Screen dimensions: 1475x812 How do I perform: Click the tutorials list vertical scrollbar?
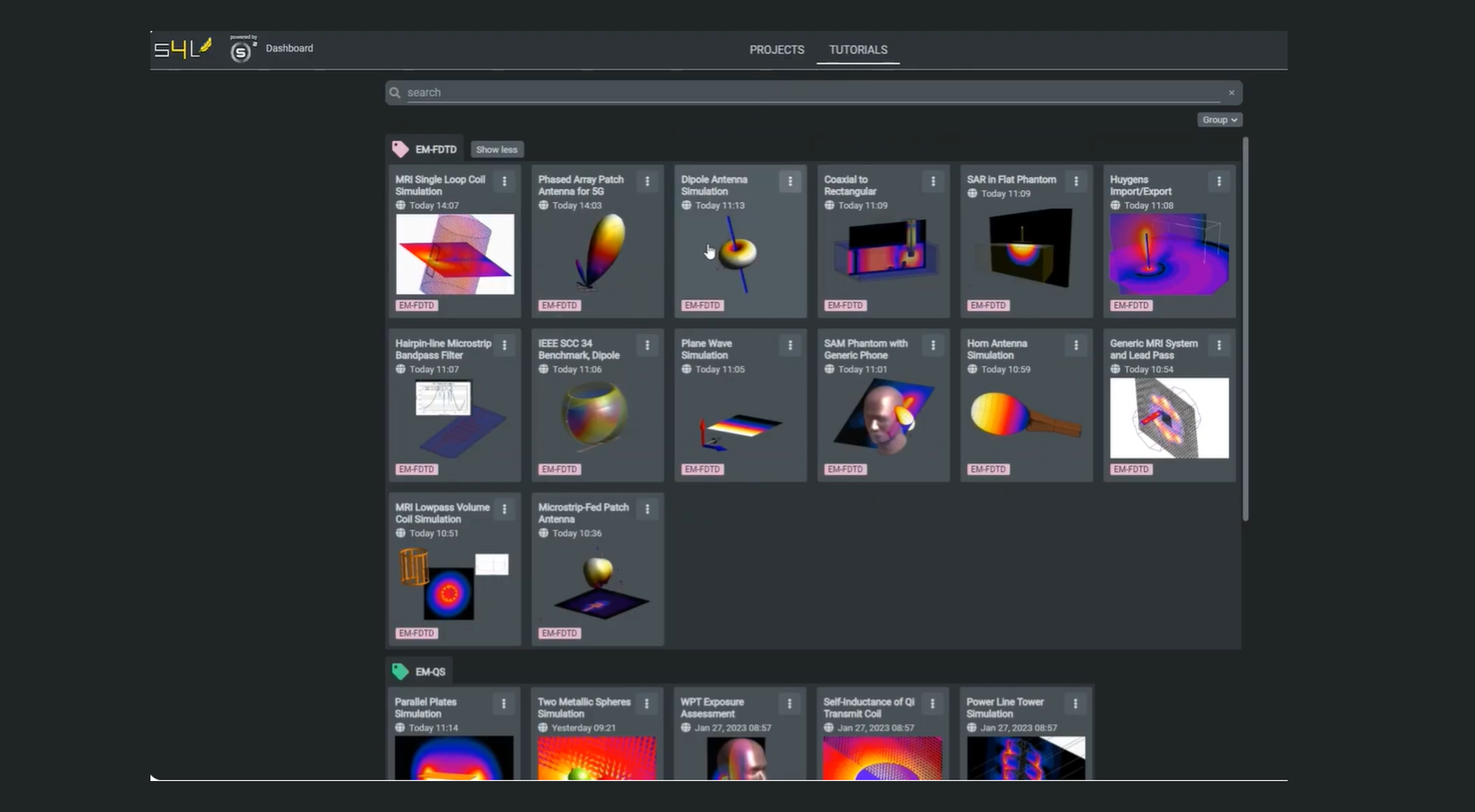[x=1246, y=329]
